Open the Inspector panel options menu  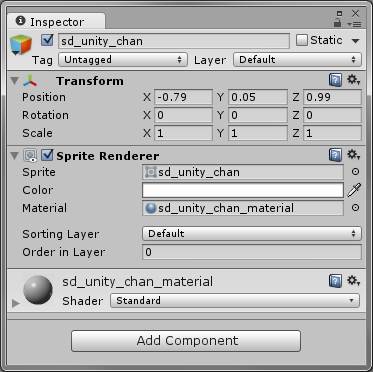coord(354,24)
